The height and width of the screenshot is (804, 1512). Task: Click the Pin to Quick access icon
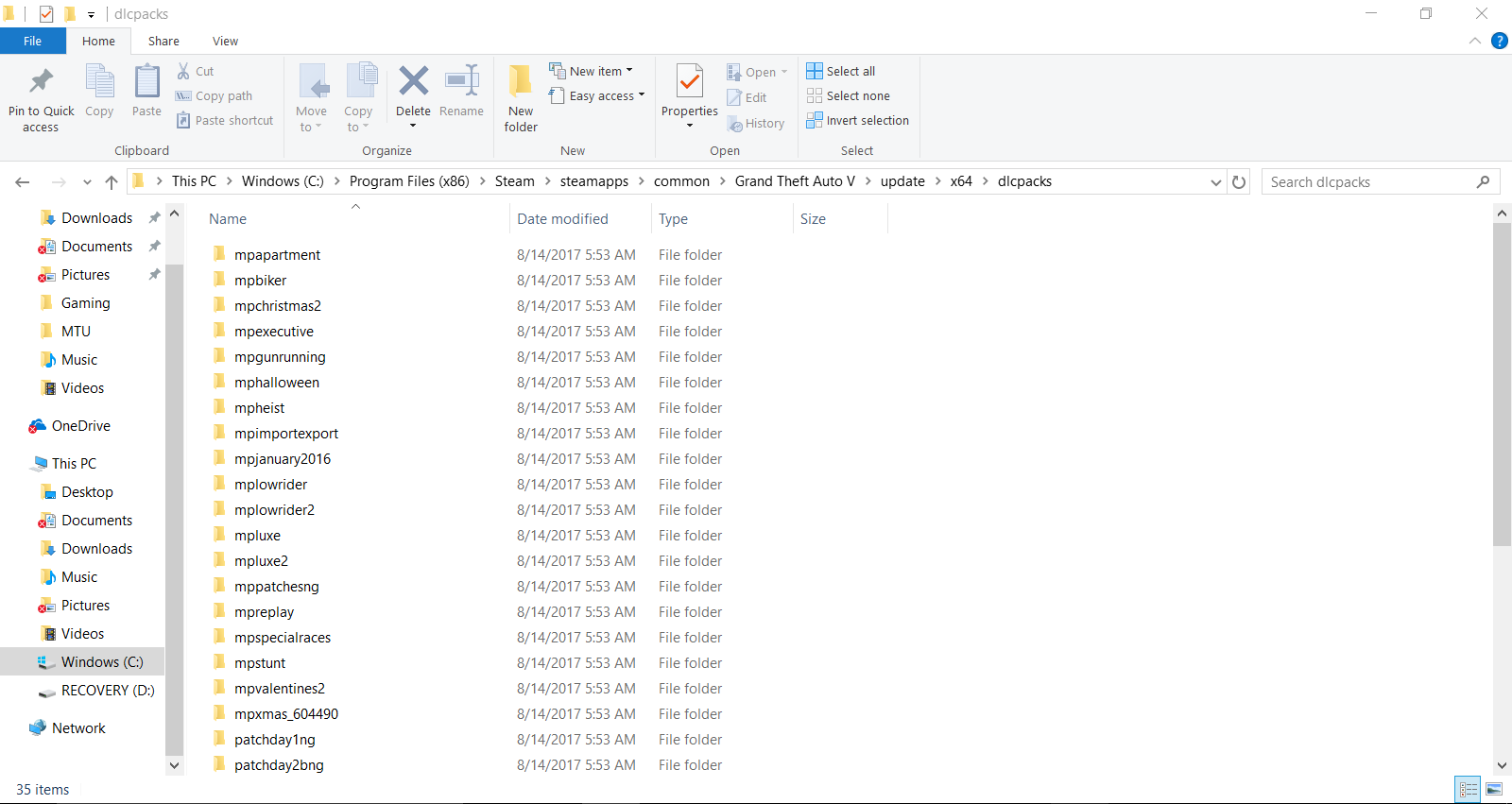[x=41, y=81]
